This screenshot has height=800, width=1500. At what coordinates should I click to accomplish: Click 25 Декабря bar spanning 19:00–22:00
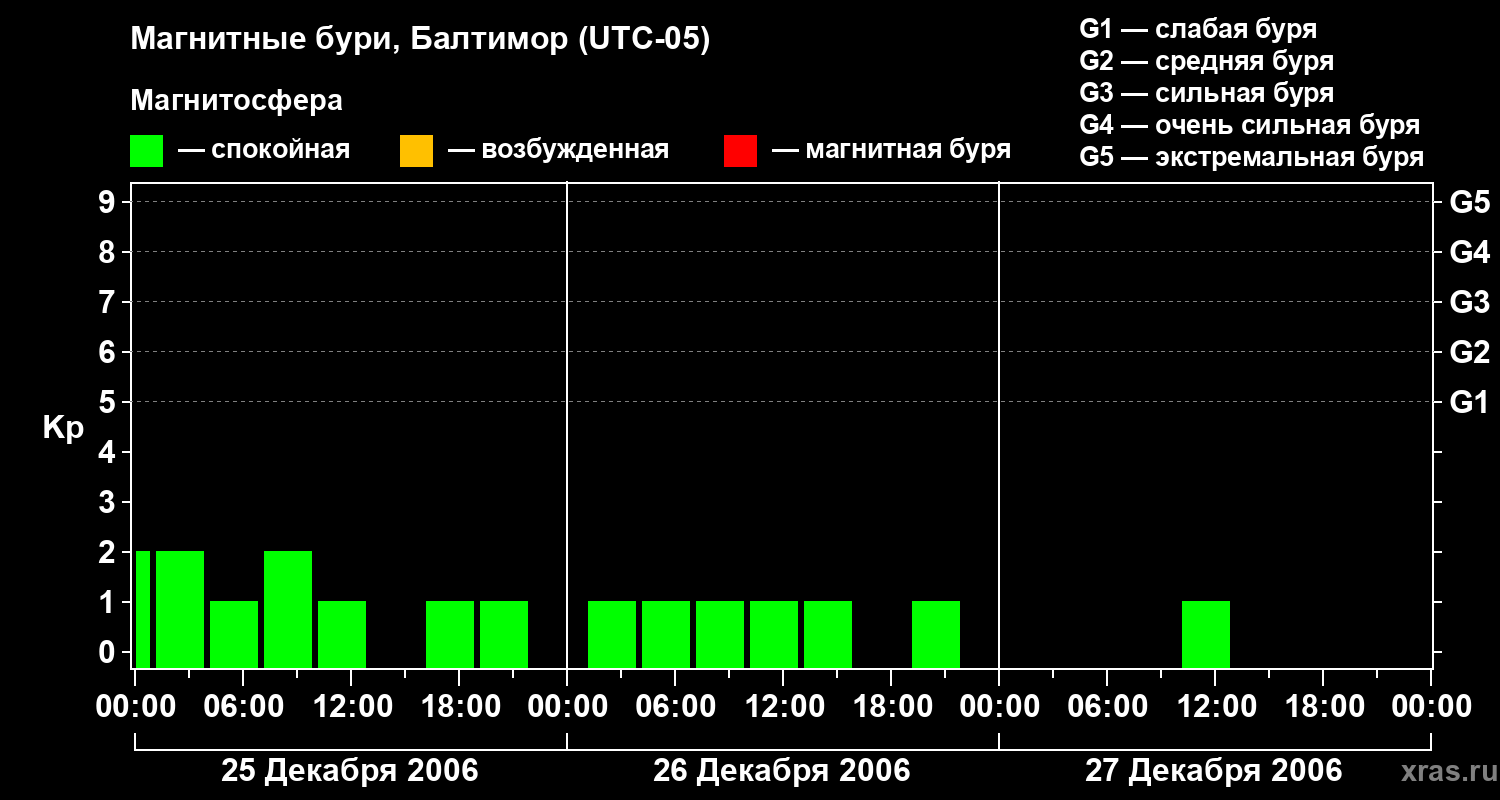504,634
